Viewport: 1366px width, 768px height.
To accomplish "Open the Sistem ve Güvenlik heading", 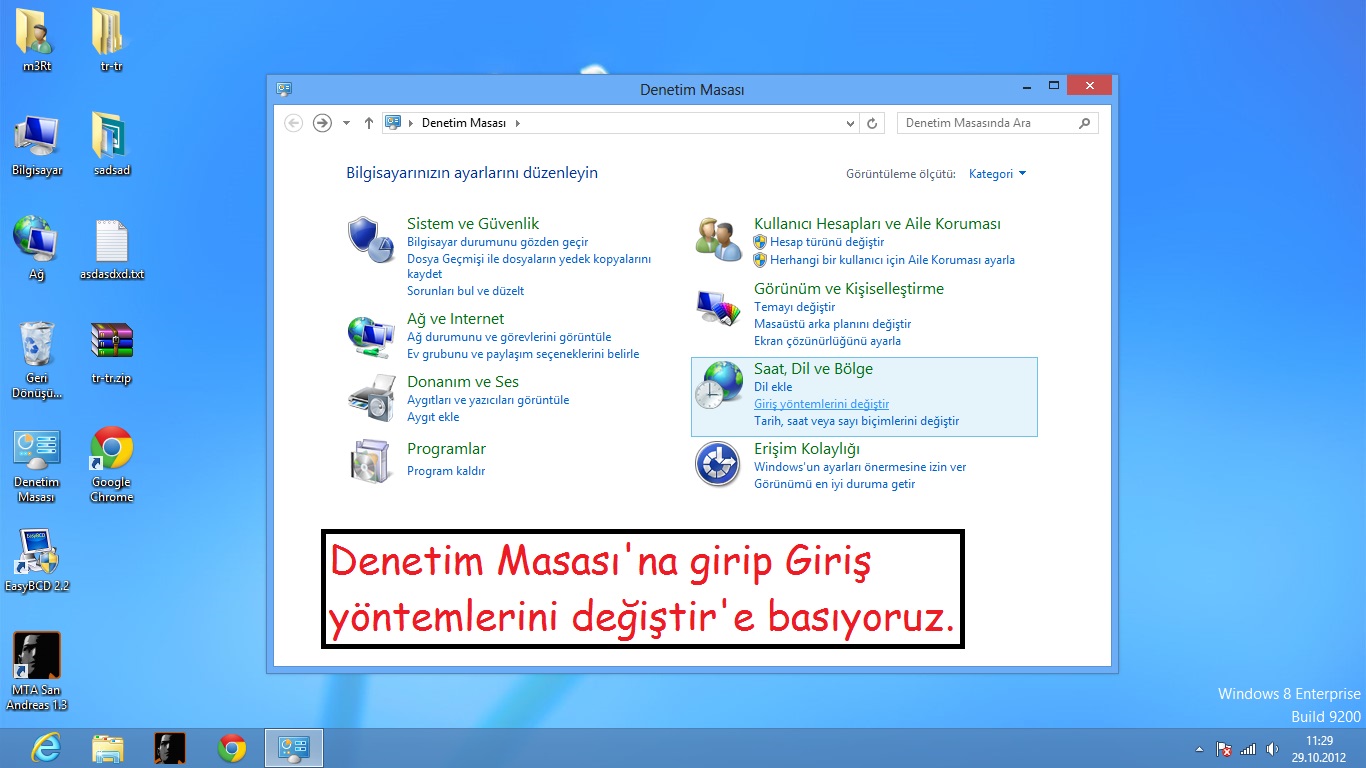I will pos(473,224).
